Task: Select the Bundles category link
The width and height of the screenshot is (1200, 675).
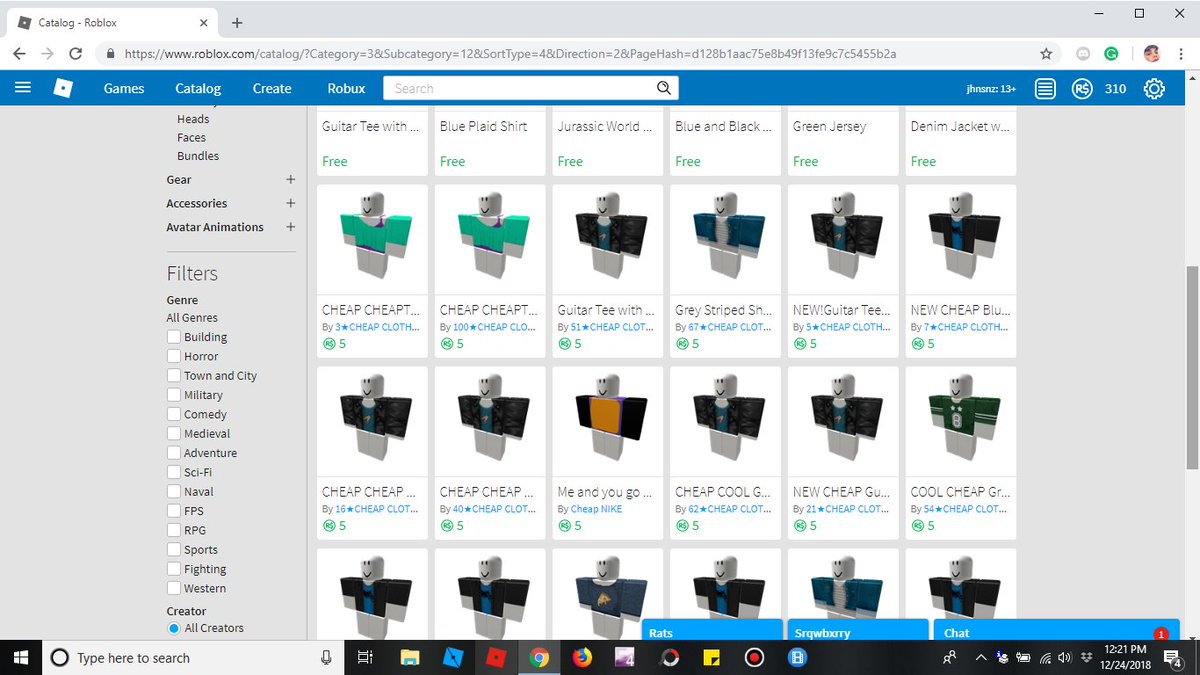Action: click(x=198, y=156)
